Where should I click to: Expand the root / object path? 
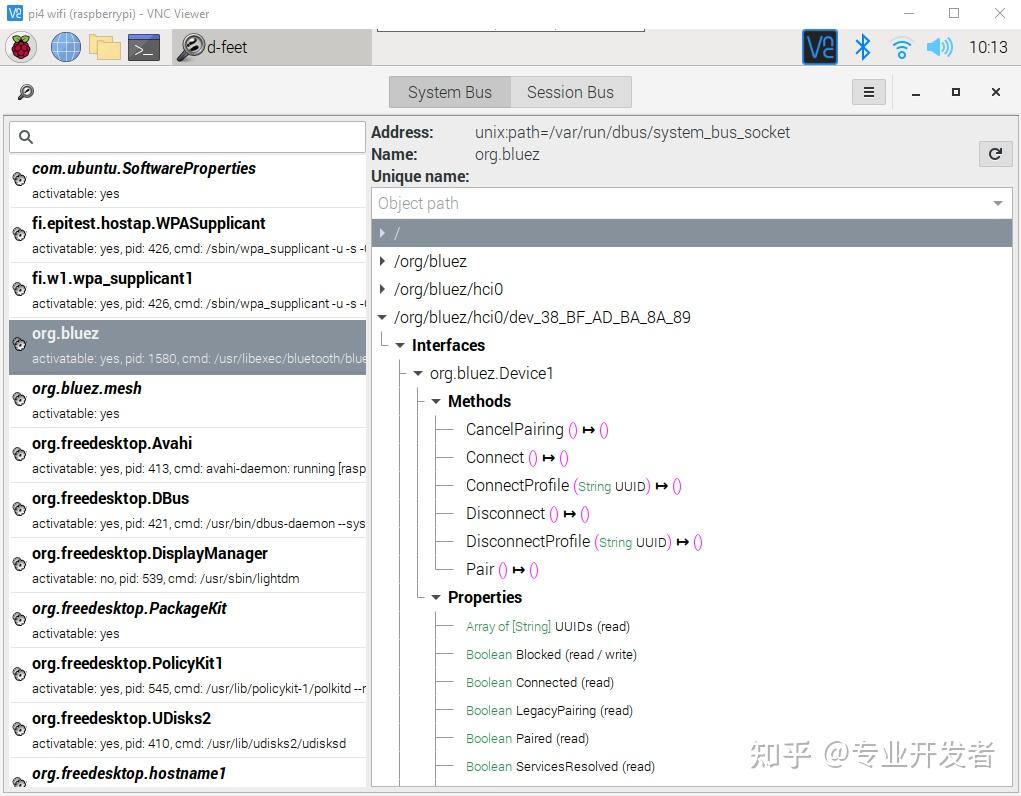382,233
